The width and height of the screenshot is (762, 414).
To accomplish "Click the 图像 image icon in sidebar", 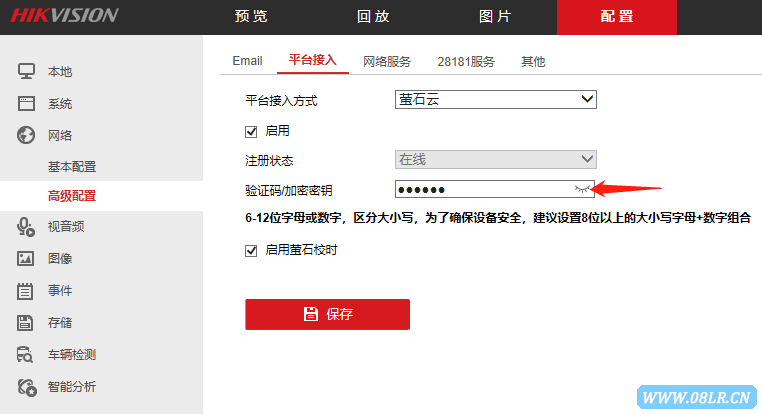I will (27, 259).
